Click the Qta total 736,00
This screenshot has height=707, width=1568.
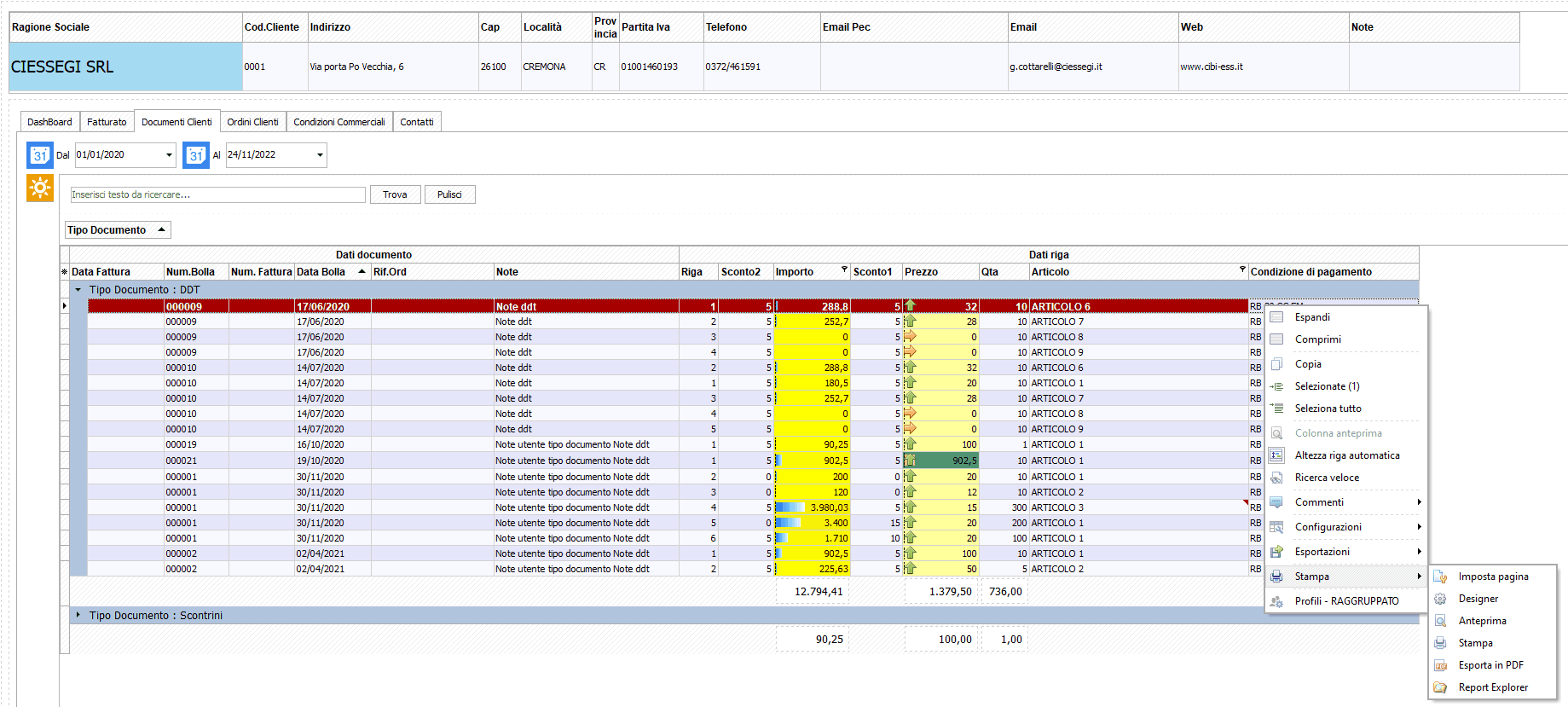pos(1004,591)
